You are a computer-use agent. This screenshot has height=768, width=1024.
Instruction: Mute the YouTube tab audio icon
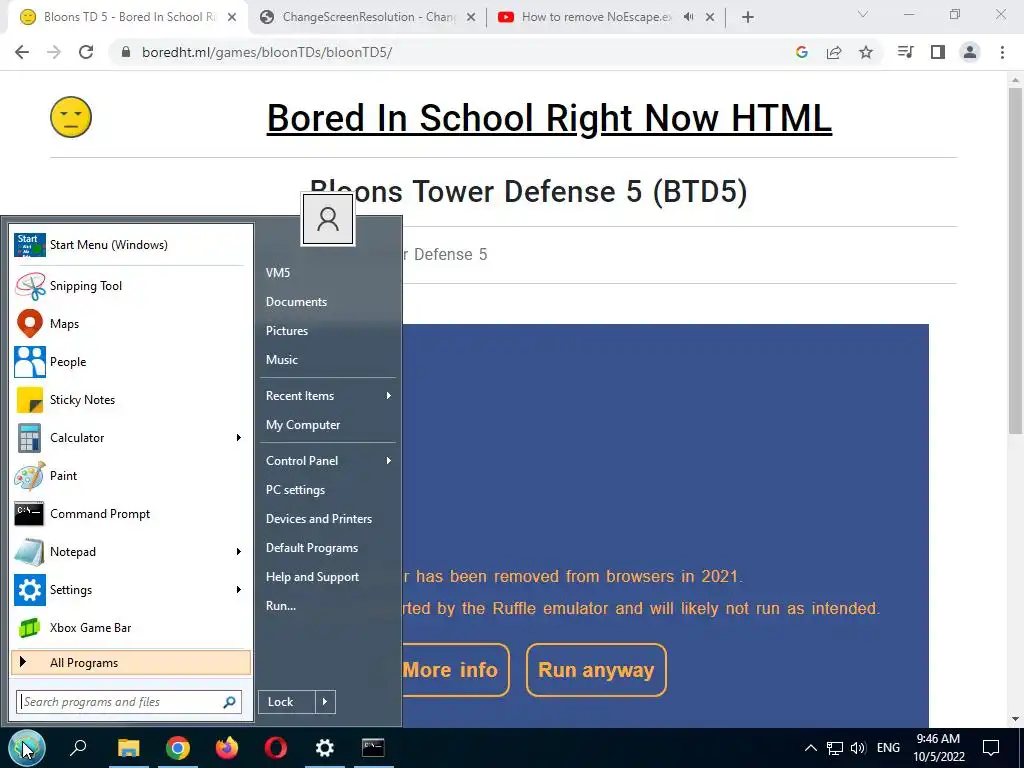pyautogui.click(x=688, y=17)
